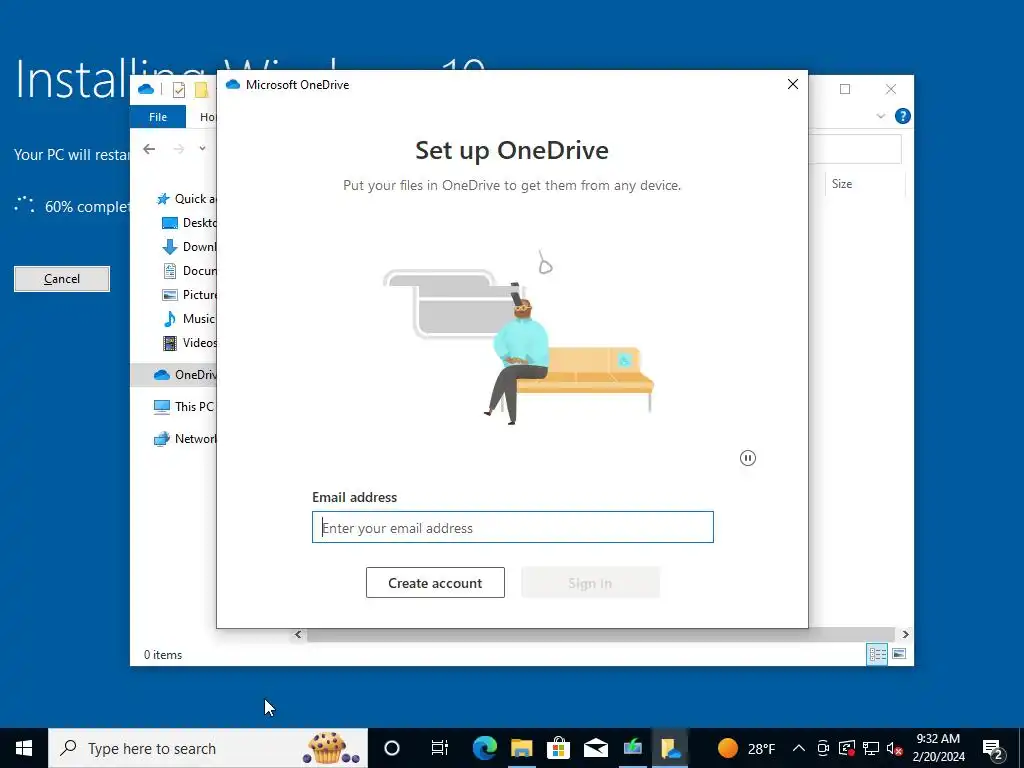Open Videos folder in the navigation pane
The width and height of the screenshot is (1024, 768).
click(x=189, y=342)
